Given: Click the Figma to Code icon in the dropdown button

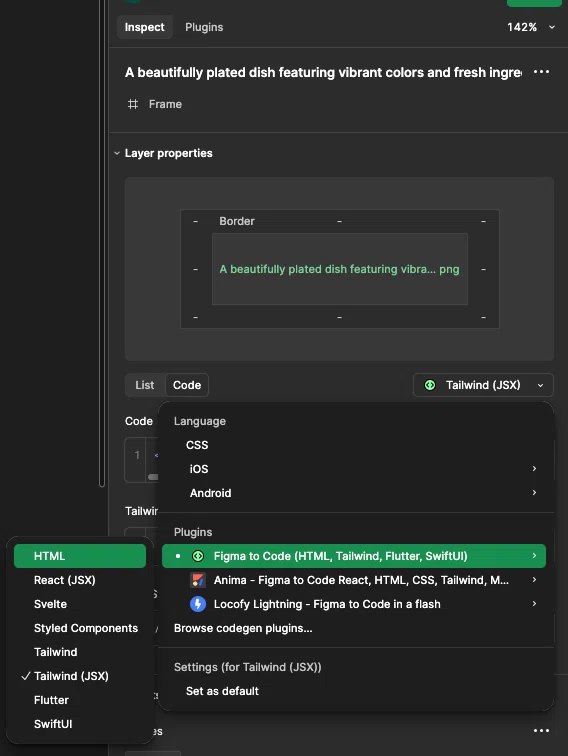Looking at the screenshot, I should (430, 385).
